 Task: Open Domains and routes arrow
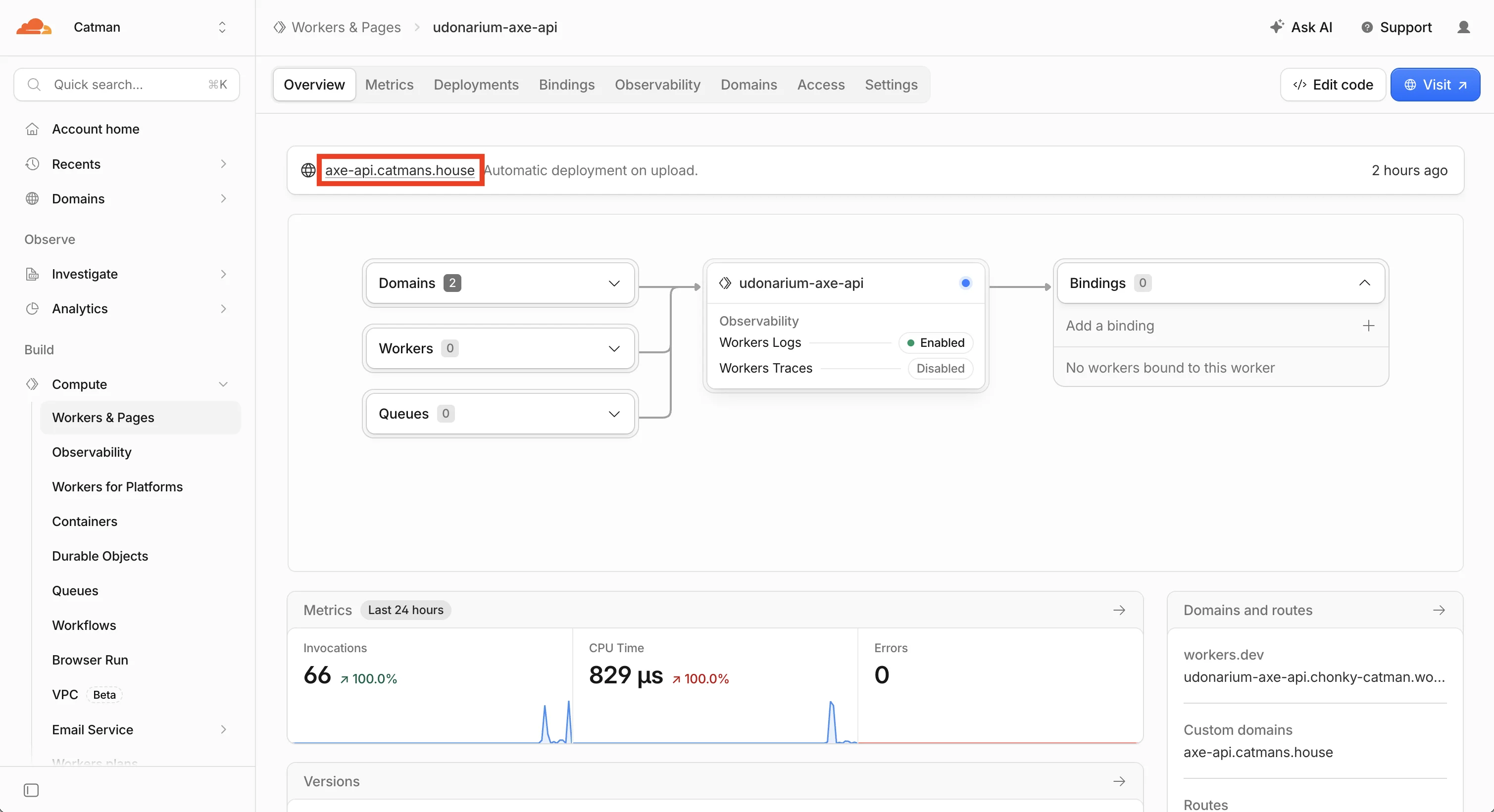coord(1439,610)
